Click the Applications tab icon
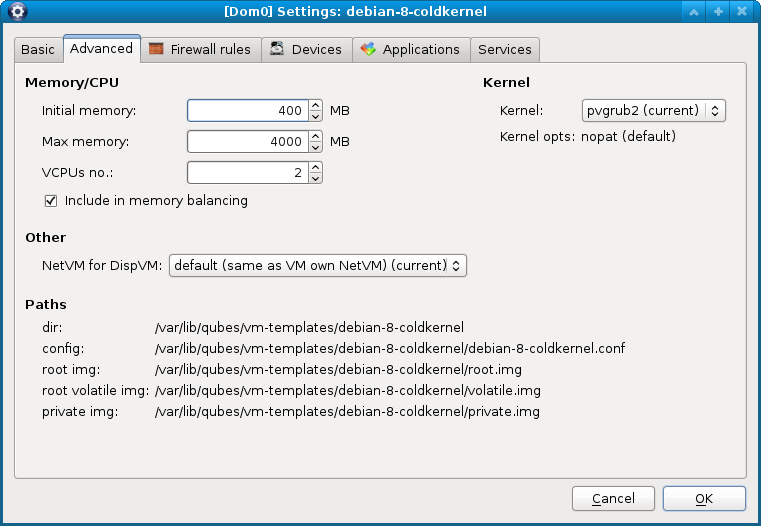 (368, 49)
